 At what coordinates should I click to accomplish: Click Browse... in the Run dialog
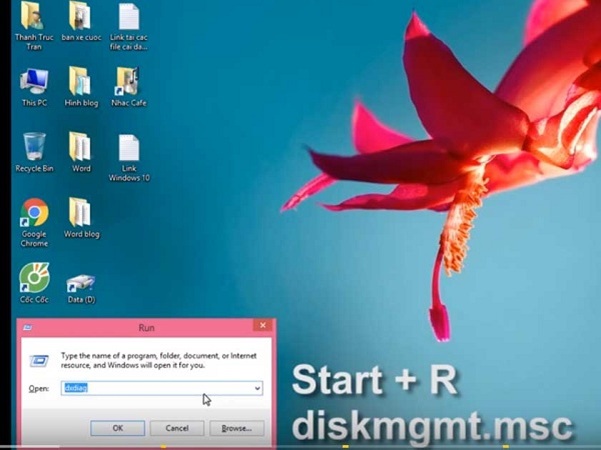click(236, 428)
